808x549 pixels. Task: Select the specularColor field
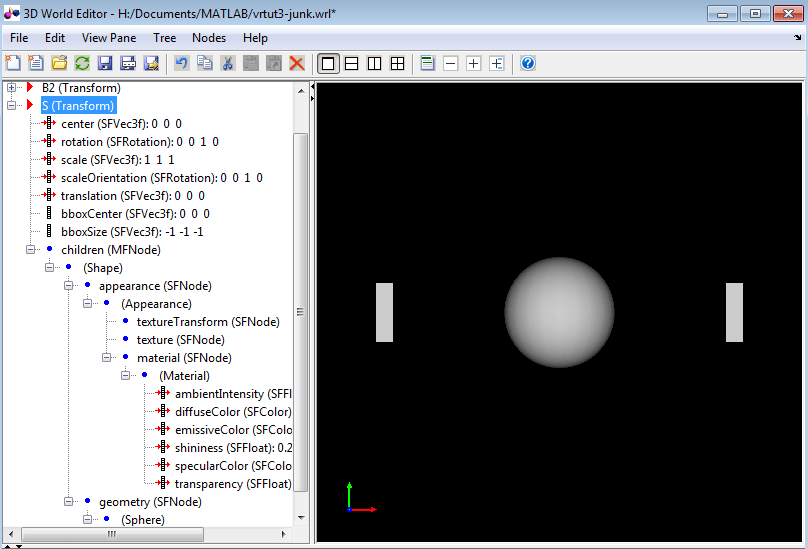point(233,466)
